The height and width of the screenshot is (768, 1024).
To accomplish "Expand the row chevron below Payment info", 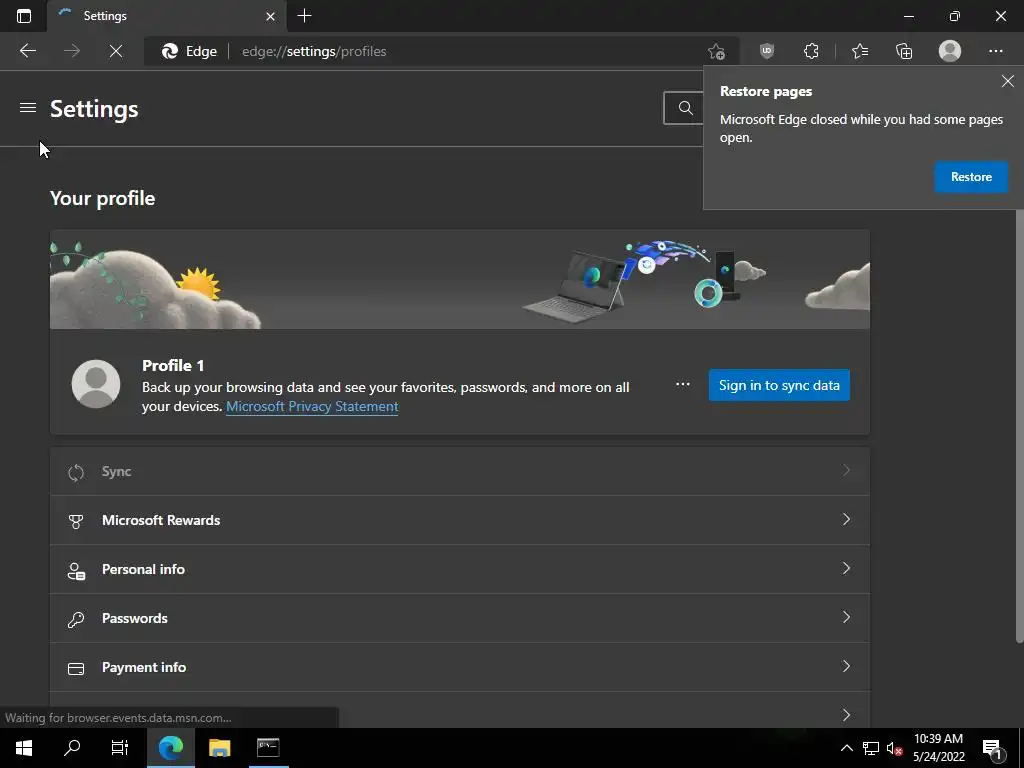I will click(x=846, y=715).
